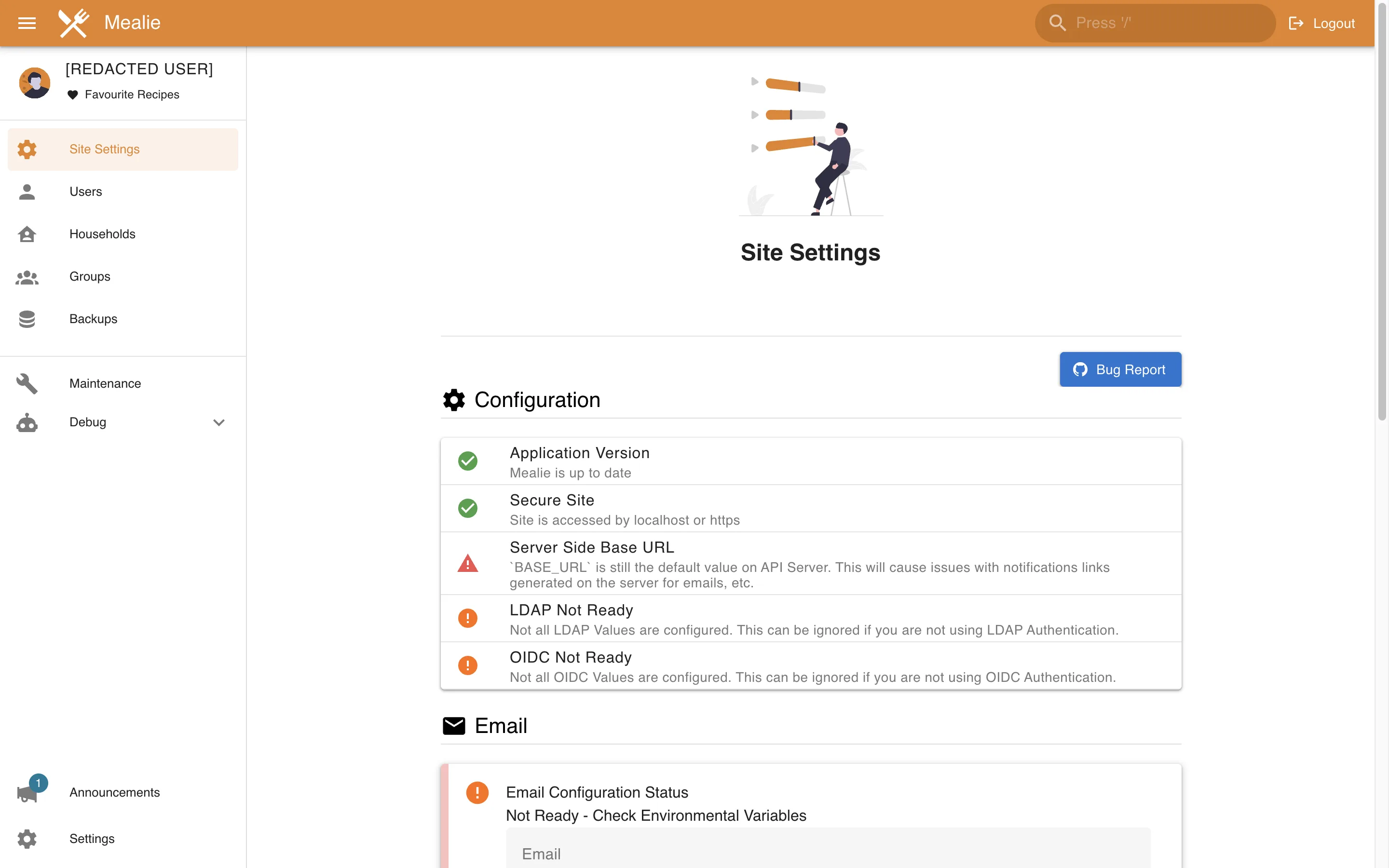1389x868 pixels.
Task: Select Site Settings in the sidebar
Action: tap(123, 149)
